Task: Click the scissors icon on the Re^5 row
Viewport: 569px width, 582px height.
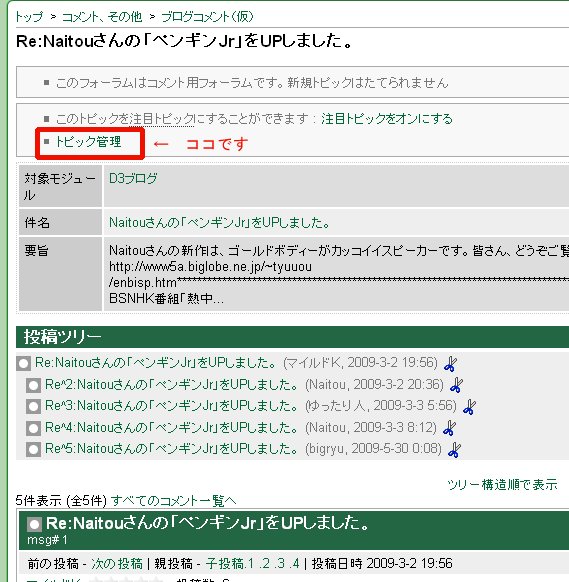Action: click(455, 450)
